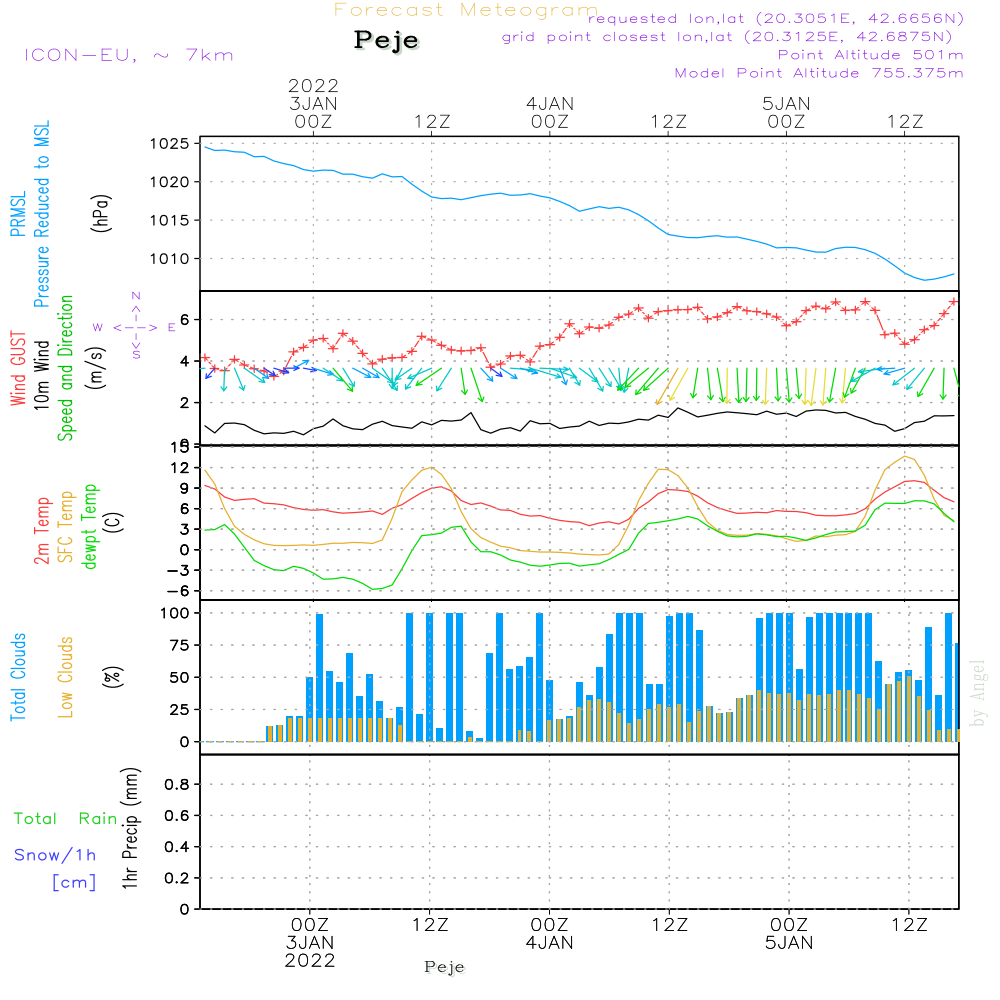Click the 9 on the temperature axis
The height and width of the screenshot is (1000, 1000).
[x=184, y=489]
